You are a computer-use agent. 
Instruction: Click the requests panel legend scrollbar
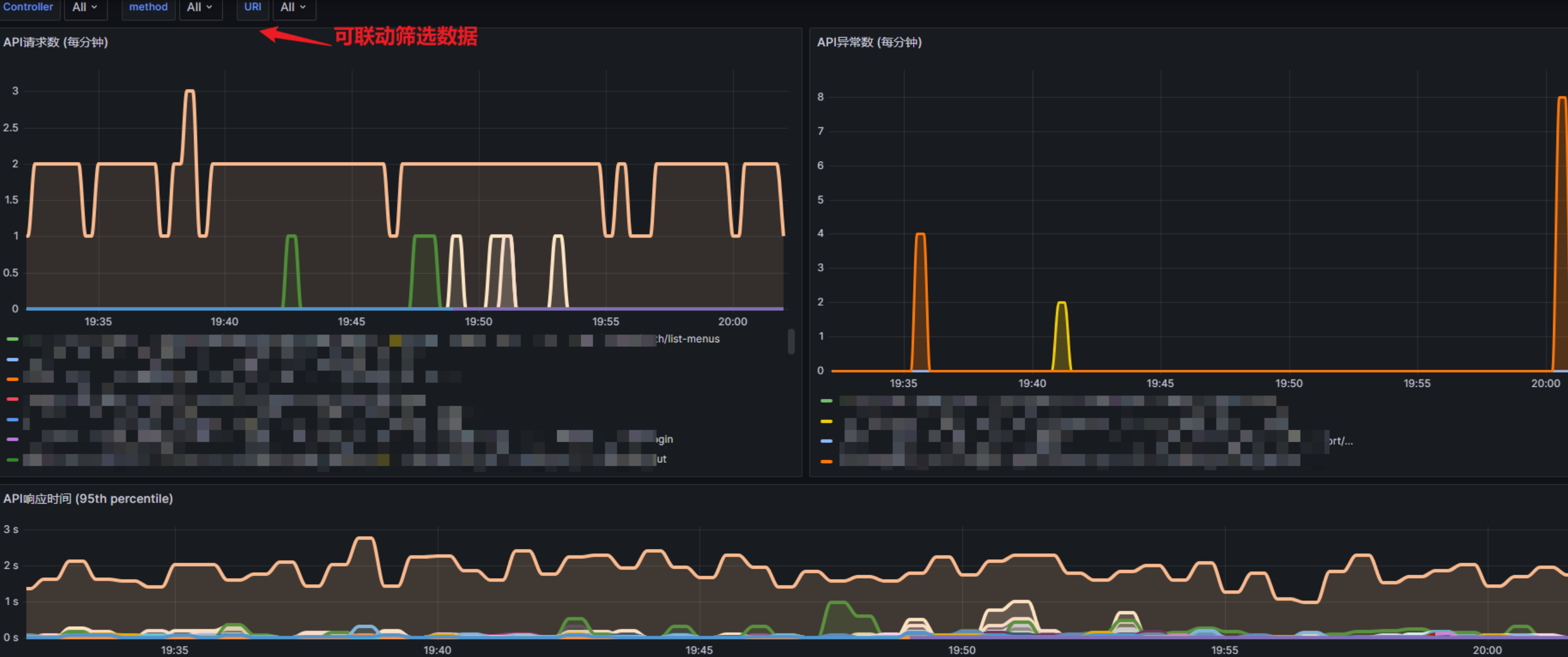coord(791,341)
